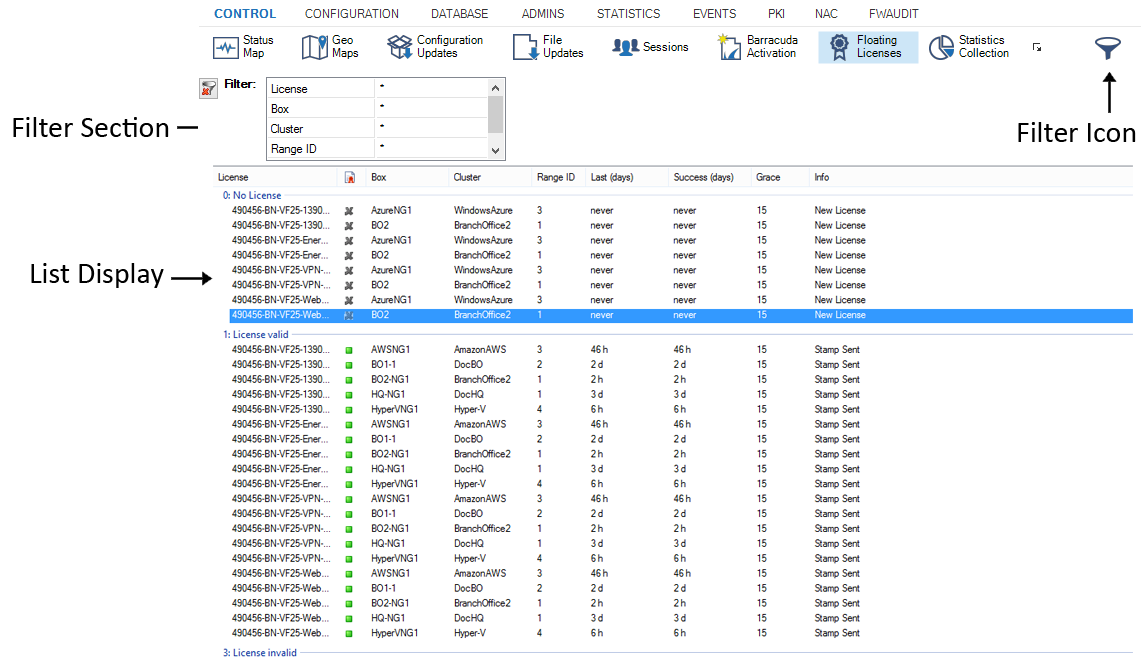Click 'WindowsAzure' in the VF25-Ener AzureNG1 row

point(483,240)
